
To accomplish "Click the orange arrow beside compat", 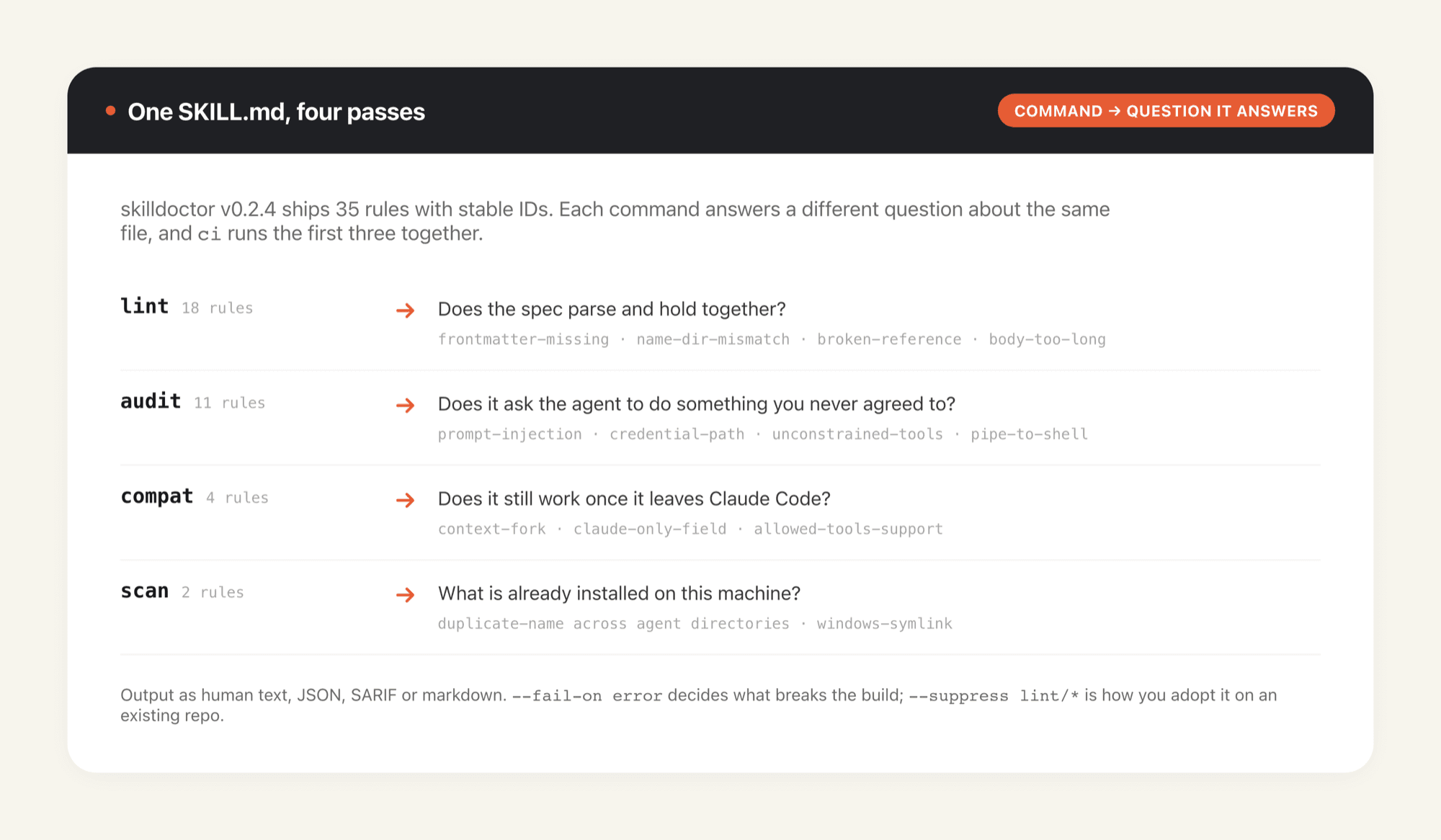I will 406,500.
